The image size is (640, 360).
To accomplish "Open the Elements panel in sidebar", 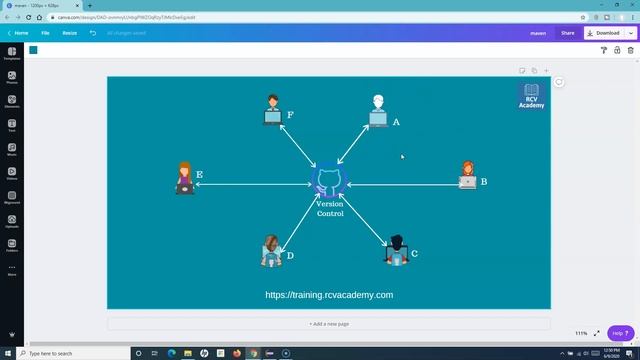I will (x=12, y=102).
